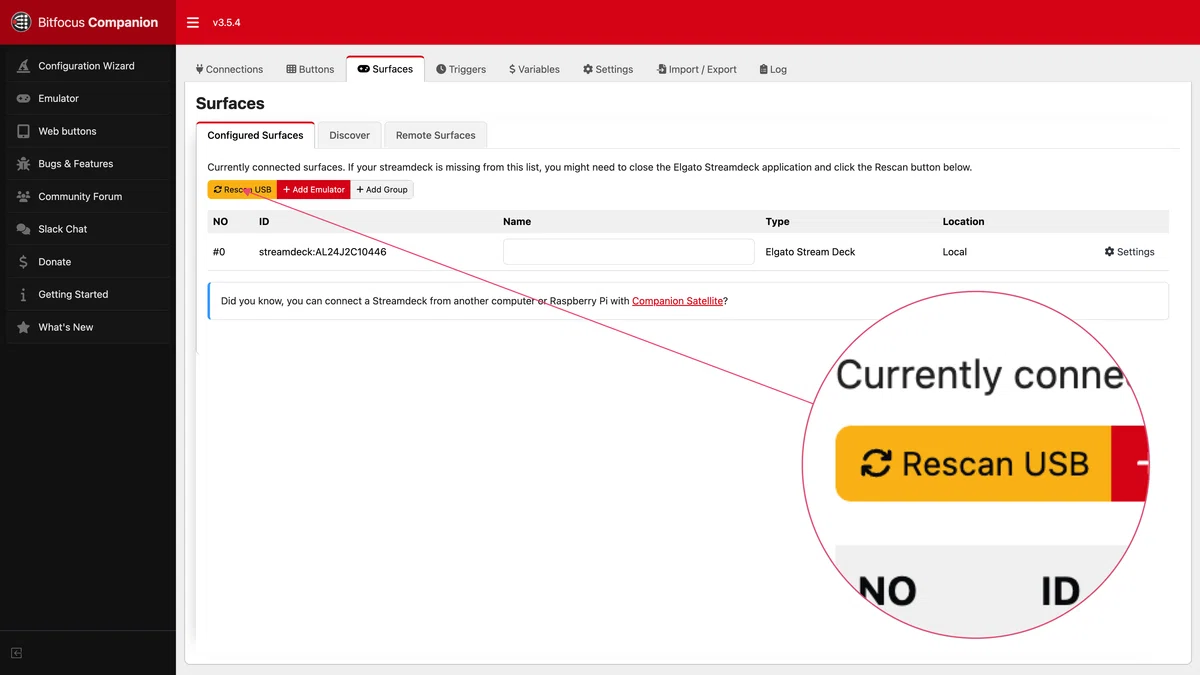The height and width of the screenshot is (675, 1200).
Task: Open Web buttons in sidebar
Action: tap(88, 131)
